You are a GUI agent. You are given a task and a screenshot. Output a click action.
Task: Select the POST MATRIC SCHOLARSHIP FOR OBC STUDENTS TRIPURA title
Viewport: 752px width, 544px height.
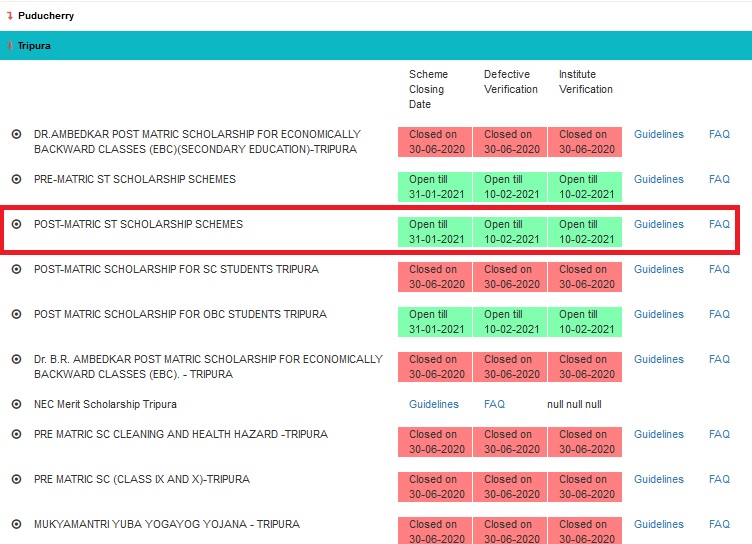pyautogui.click(x=180, y=314)
